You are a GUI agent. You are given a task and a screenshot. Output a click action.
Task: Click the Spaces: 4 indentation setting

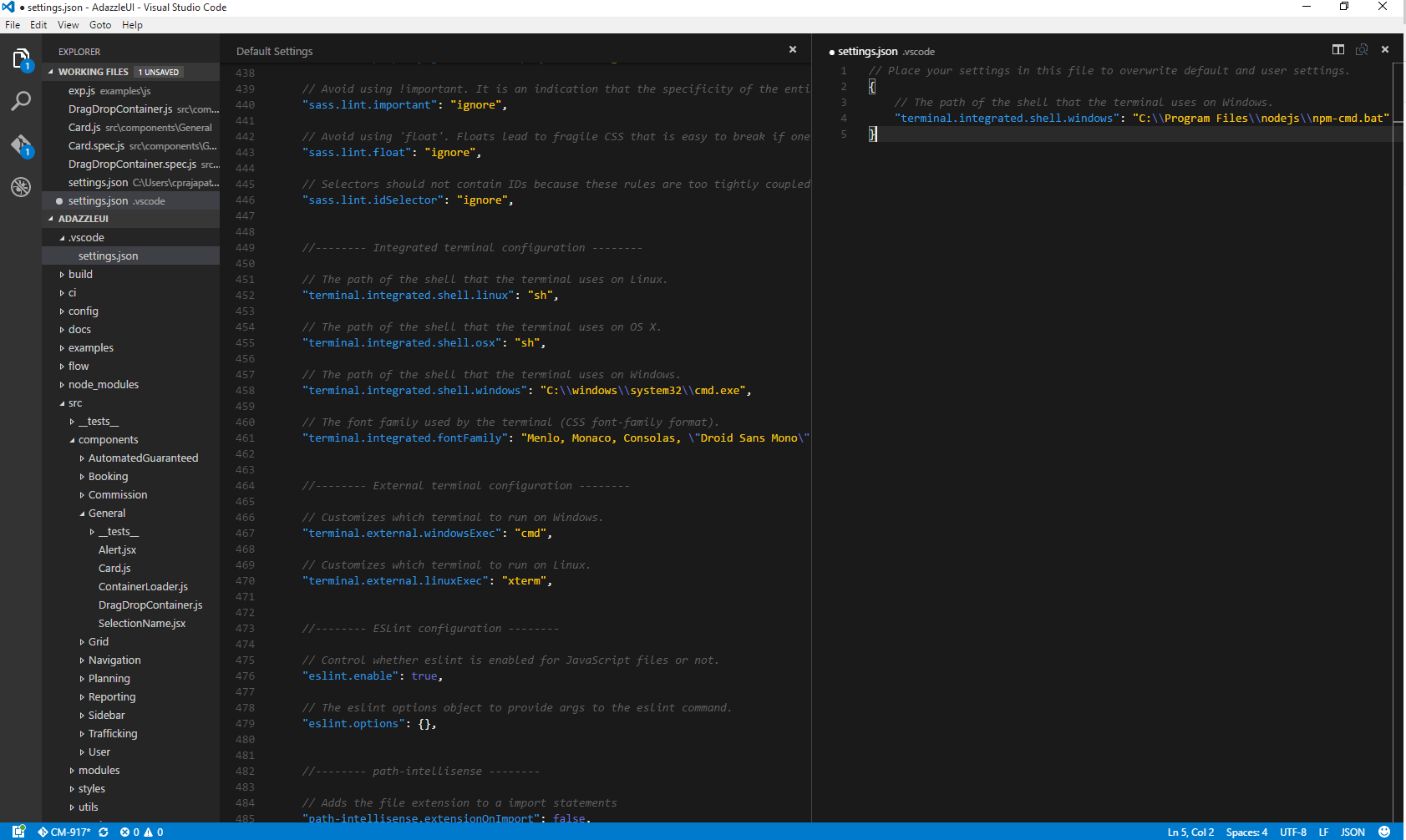(1246, 832)
